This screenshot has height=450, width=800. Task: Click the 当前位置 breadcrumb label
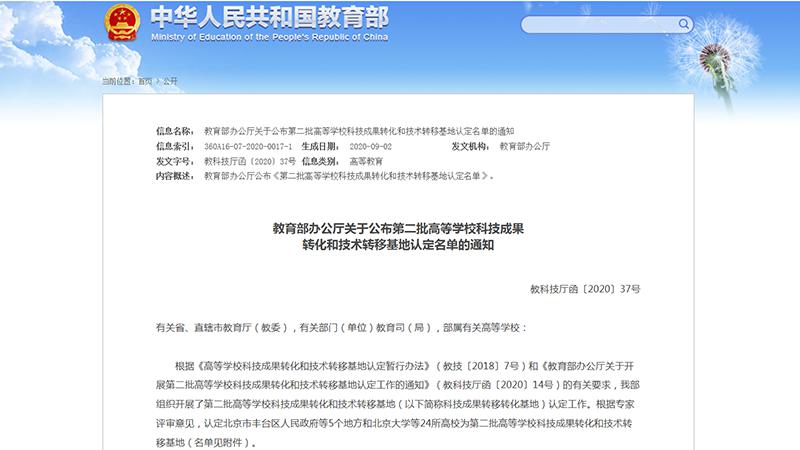pos(116,81)
